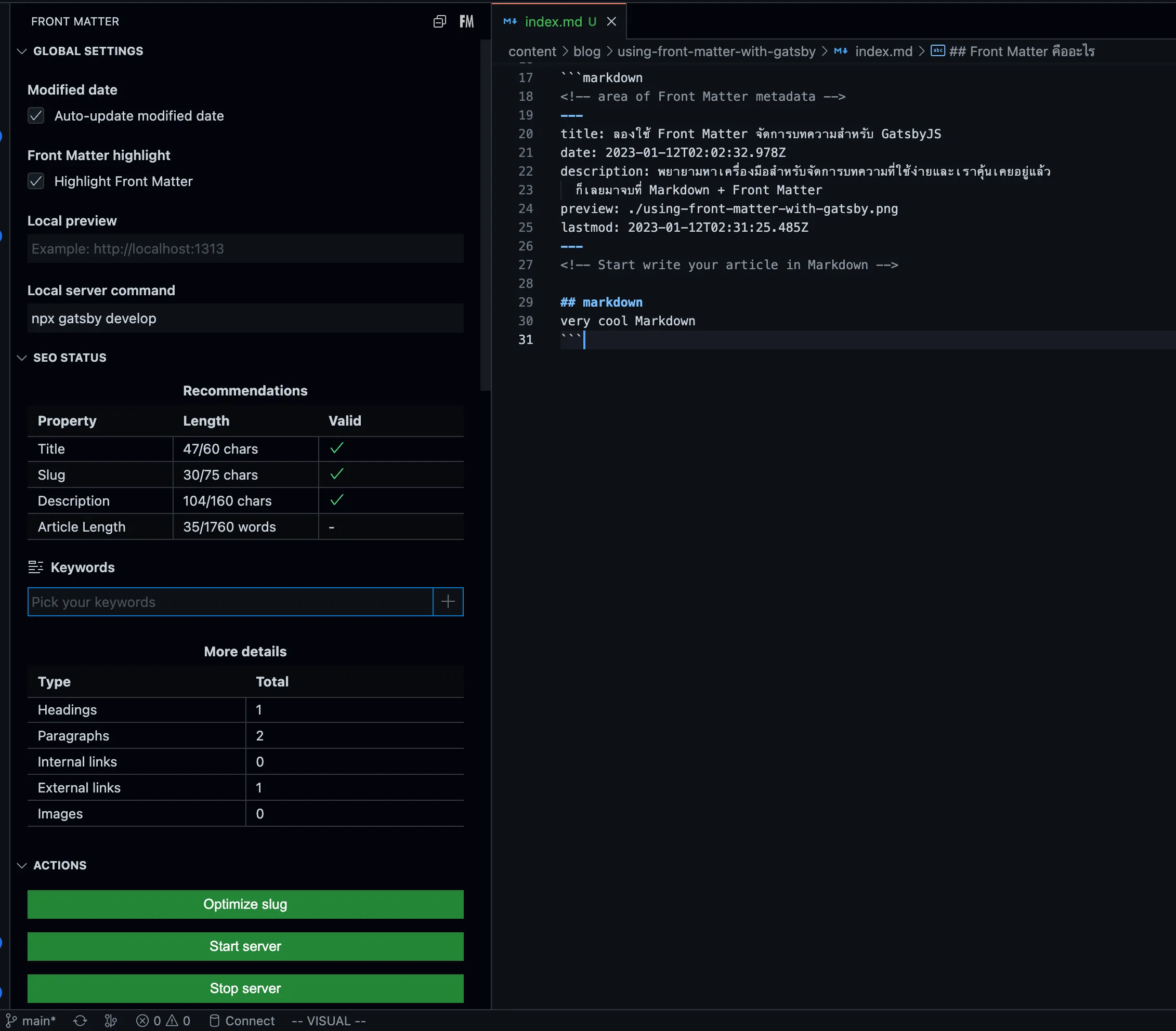Click the index.md breadcrumb segment
1176x1031 pixels.
tap(884, 51)
